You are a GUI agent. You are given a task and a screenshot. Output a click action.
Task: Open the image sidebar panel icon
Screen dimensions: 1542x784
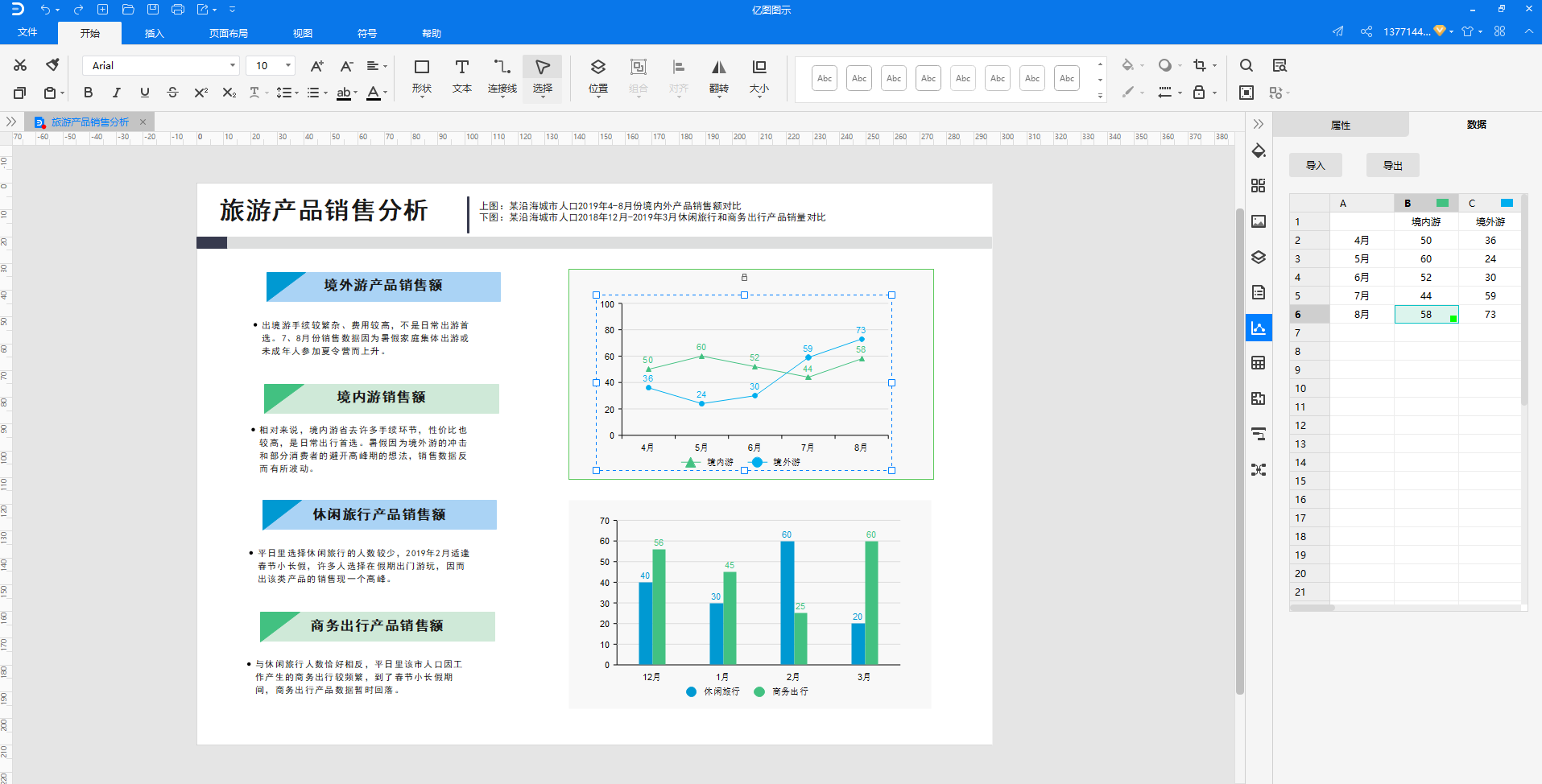(1259, 221)
